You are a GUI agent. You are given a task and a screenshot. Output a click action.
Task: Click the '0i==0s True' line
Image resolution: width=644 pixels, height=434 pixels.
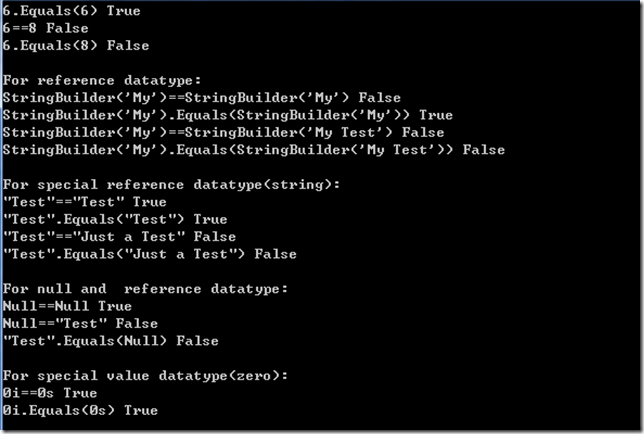click(50, 393)
